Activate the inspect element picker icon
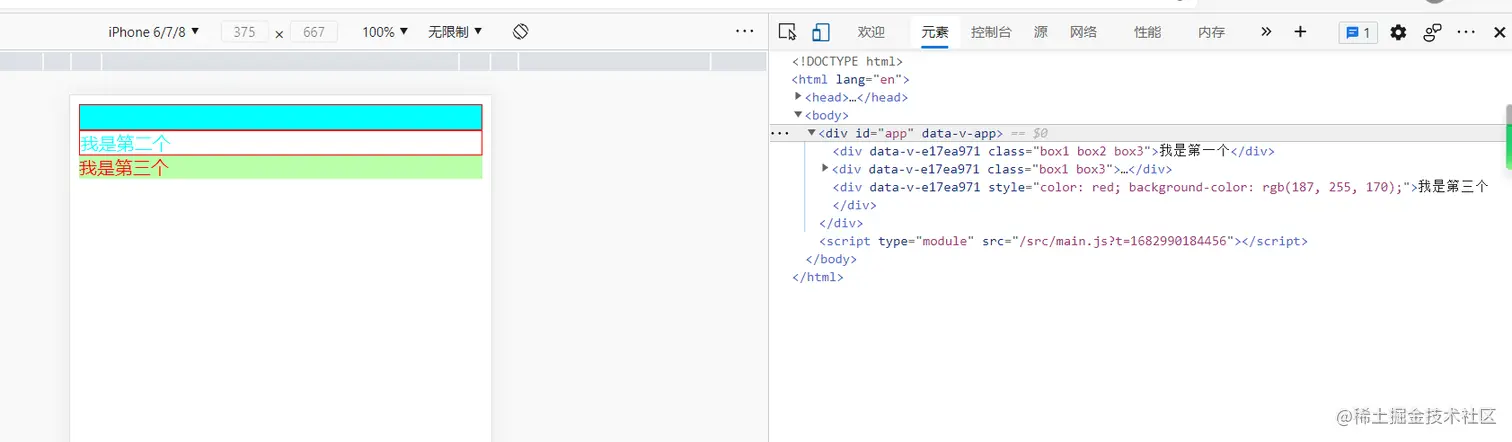This screenshot has height=442, width=1512. point(787,32)
